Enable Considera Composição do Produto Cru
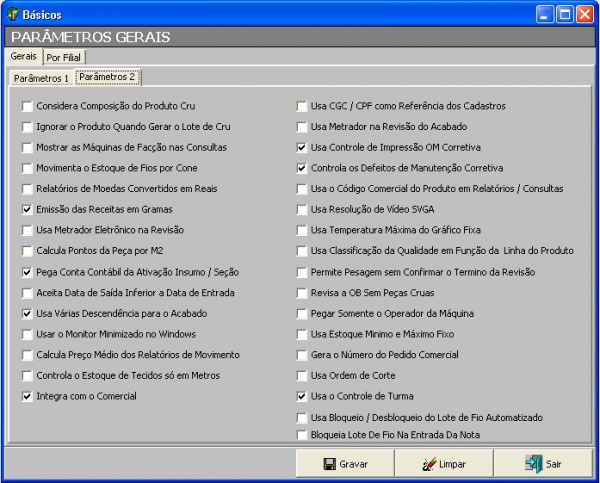This screenshot has height=483, width=600. (27, 105)
